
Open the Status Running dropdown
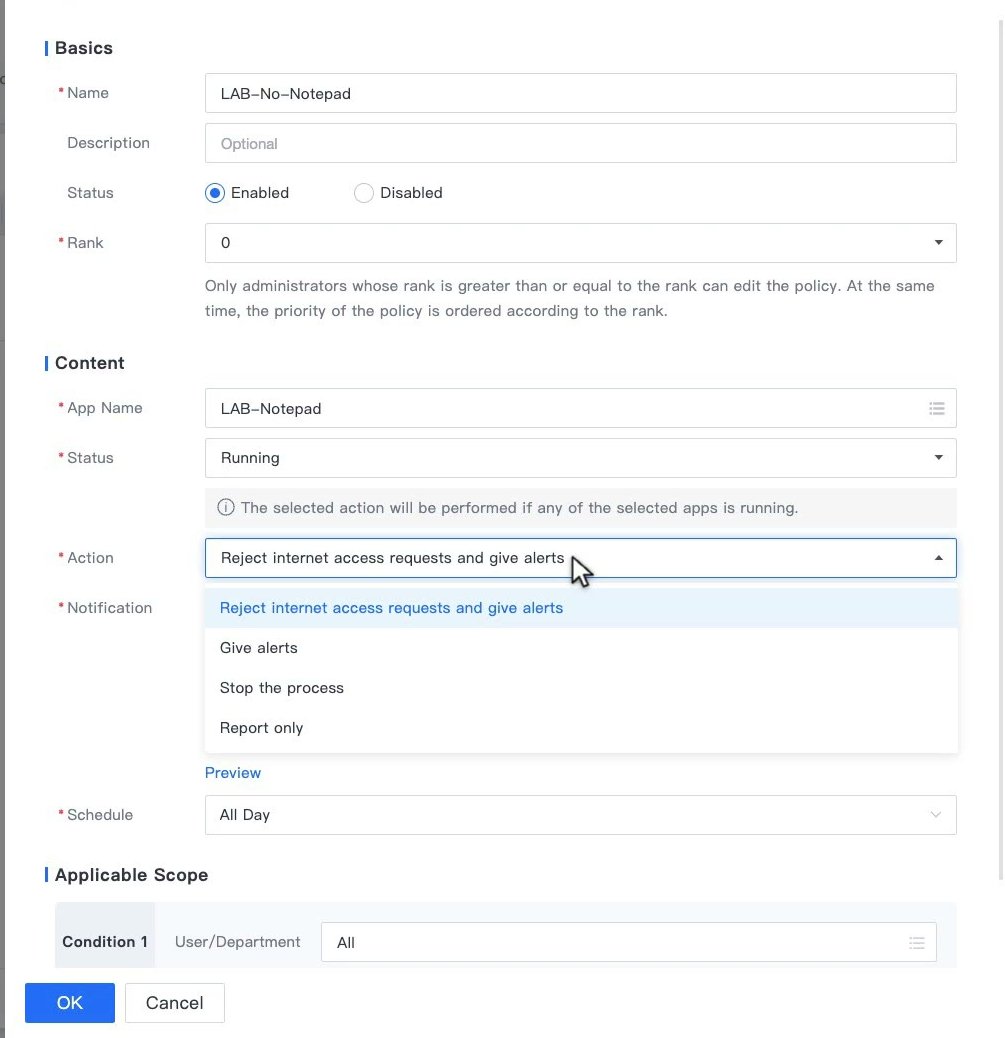pyautogui.click(x=580, y=458)
